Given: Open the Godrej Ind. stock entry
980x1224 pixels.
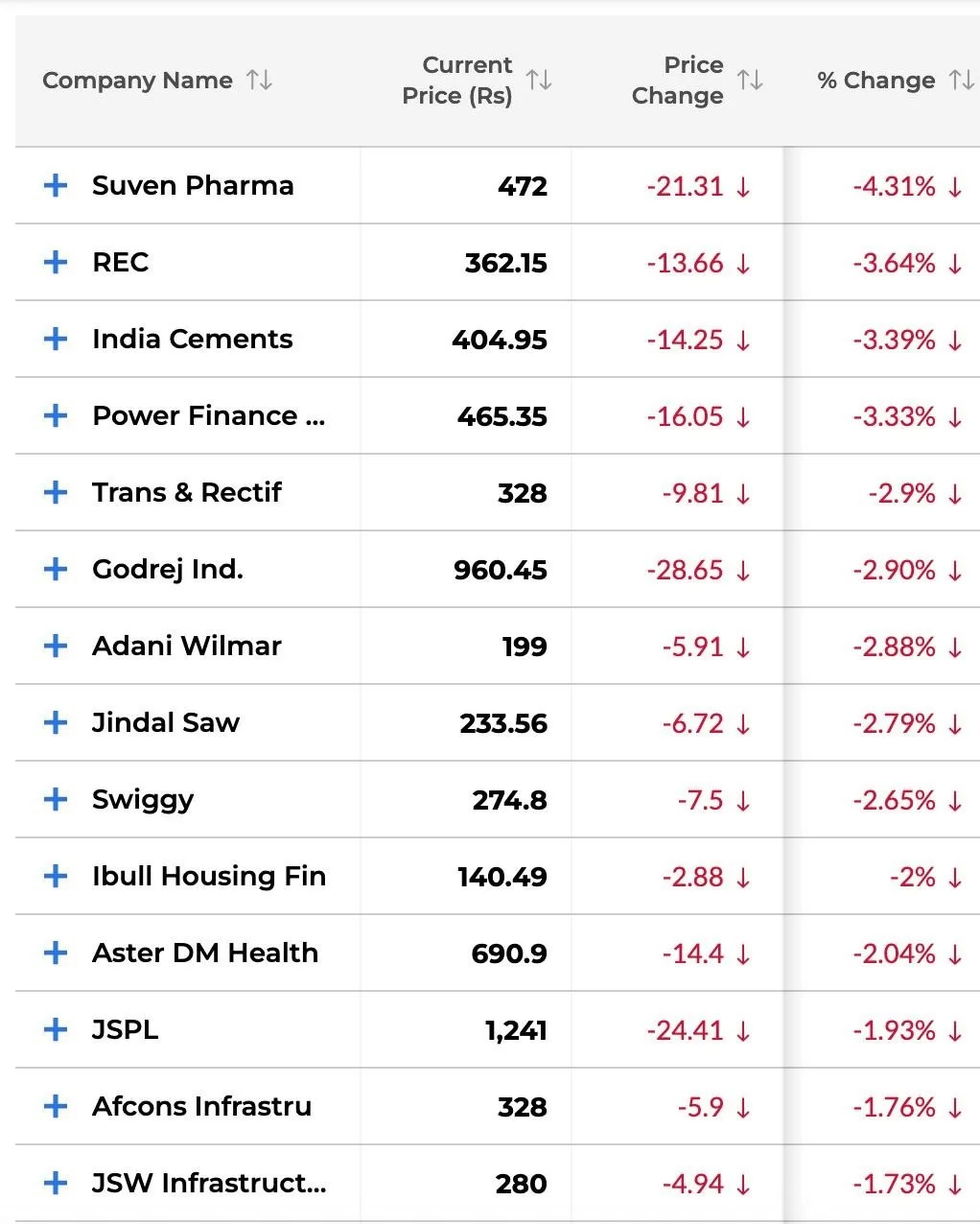Looking at the screenshot, I should 167,570.
